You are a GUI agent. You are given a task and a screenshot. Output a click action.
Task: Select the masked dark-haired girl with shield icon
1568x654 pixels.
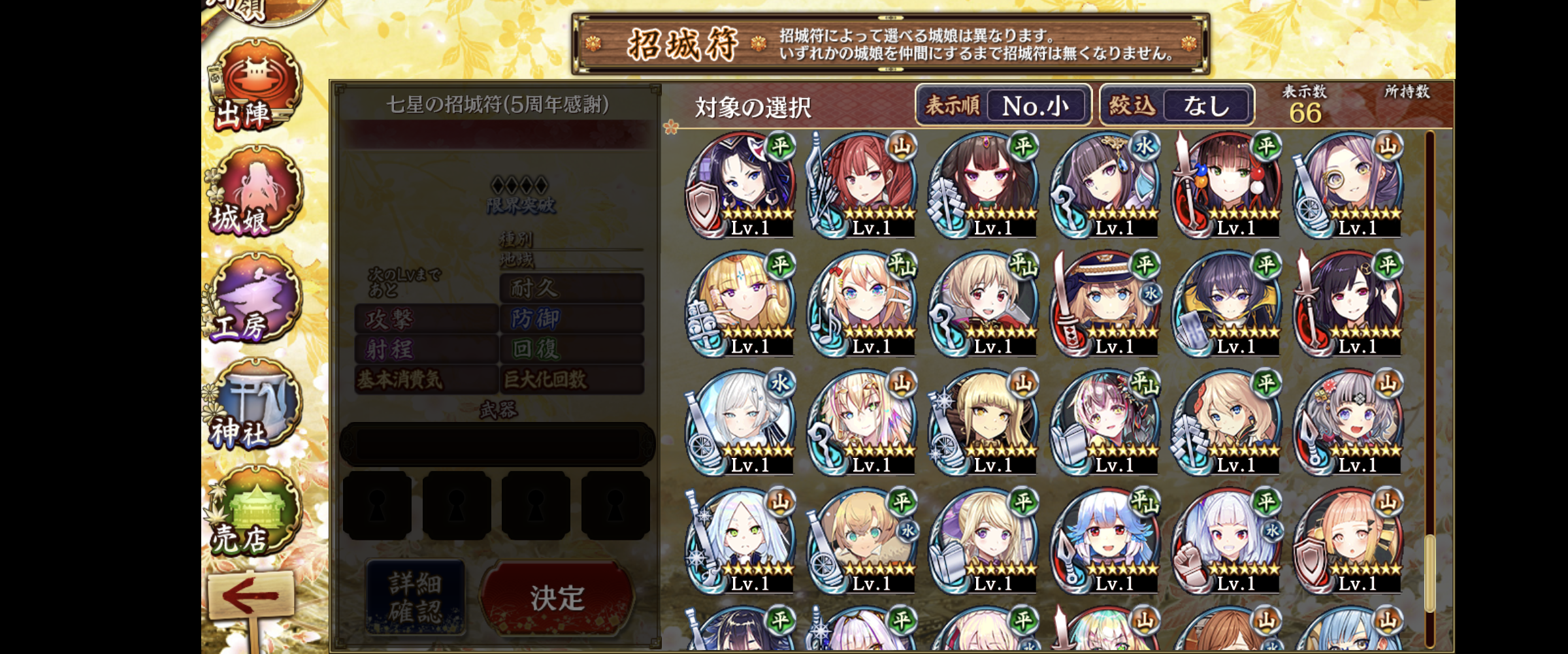pos(741,186)
